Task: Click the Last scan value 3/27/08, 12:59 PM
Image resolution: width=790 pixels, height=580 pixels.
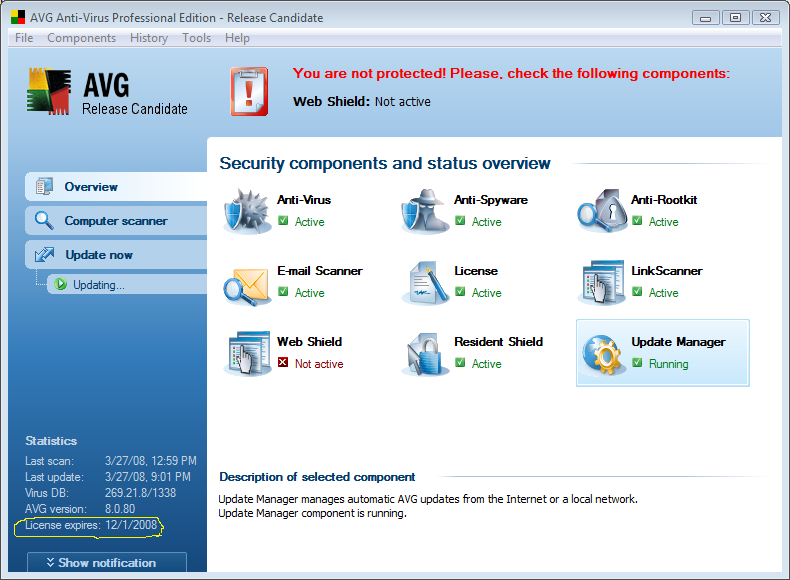Action: [x=151, y=461]
